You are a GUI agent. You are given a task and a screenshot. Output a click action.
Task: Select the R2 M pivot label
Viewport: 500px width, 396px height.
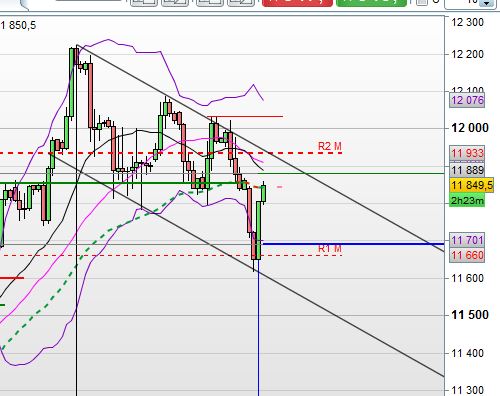(330, 146)
